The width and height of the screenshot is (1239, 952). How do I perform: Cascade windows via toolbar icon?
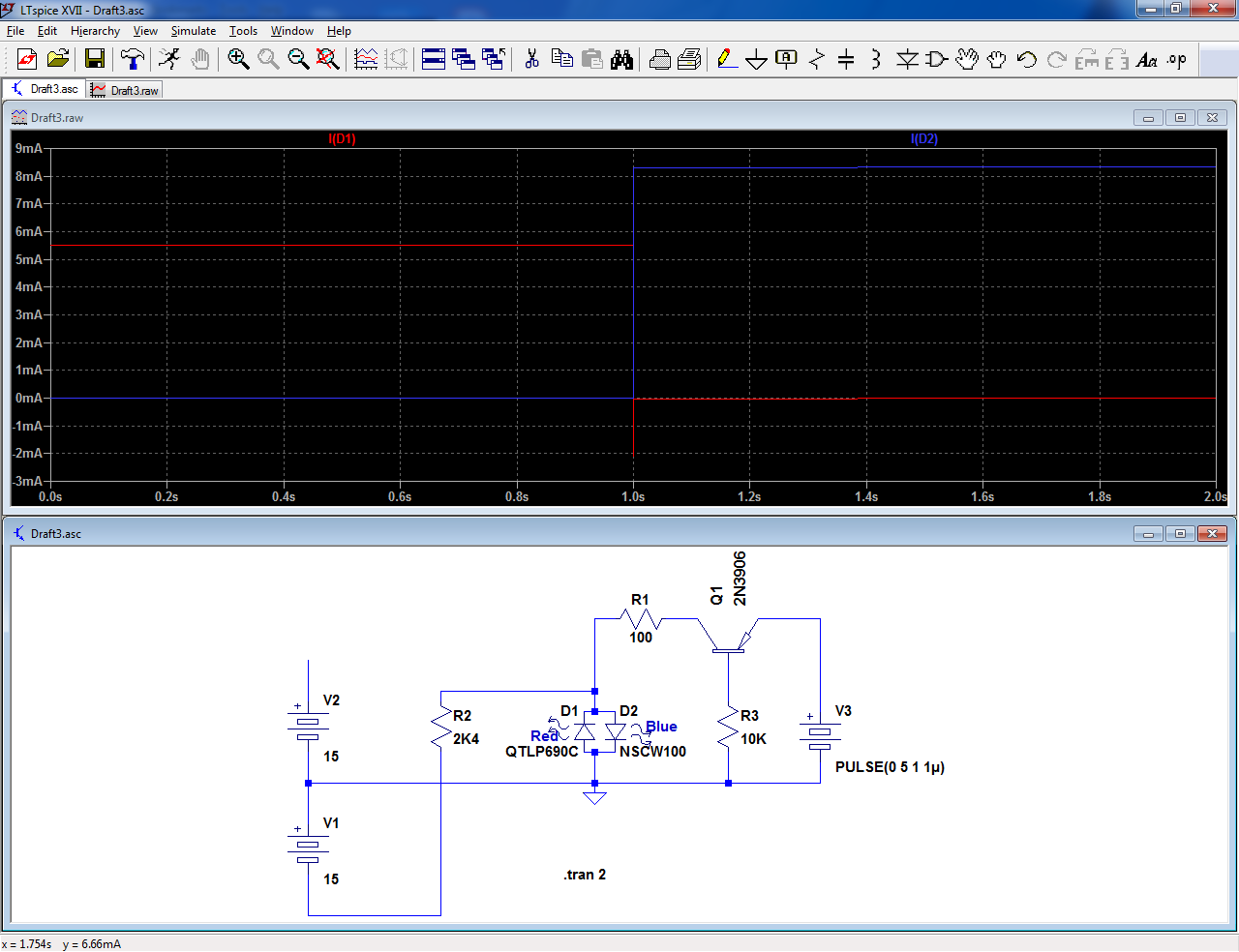coord(464,59)
